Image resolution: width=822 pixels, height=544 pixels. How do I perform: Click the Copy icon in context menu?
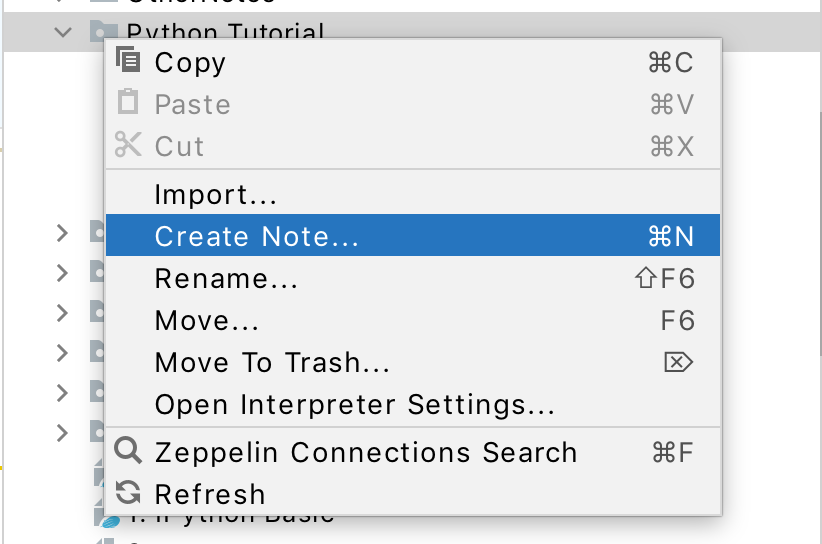coord(128,61)
